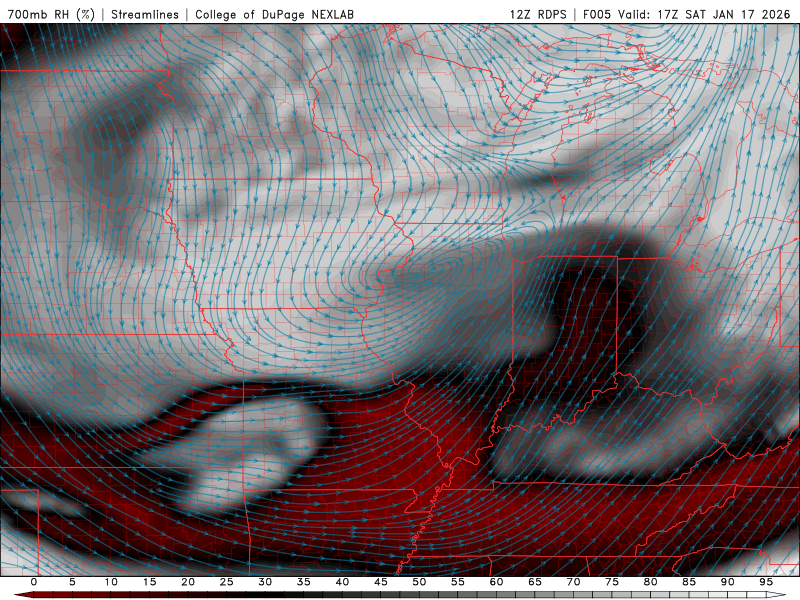Image resolution: width=800 pixels, height=600 pixels.
Task: Click the "15" label on the humidity scale
Action: coord(149,582)
